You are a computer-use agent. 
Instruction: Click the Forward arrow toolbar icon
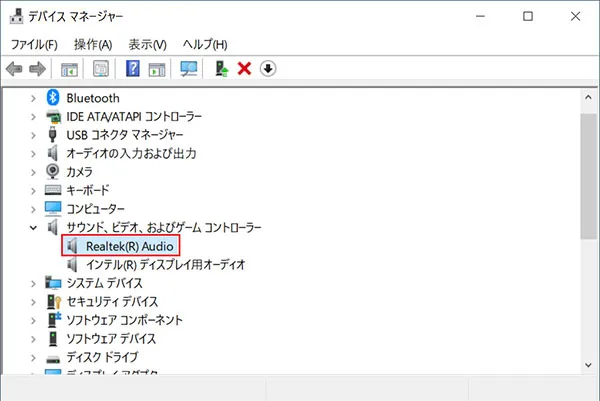pos(37,69)
